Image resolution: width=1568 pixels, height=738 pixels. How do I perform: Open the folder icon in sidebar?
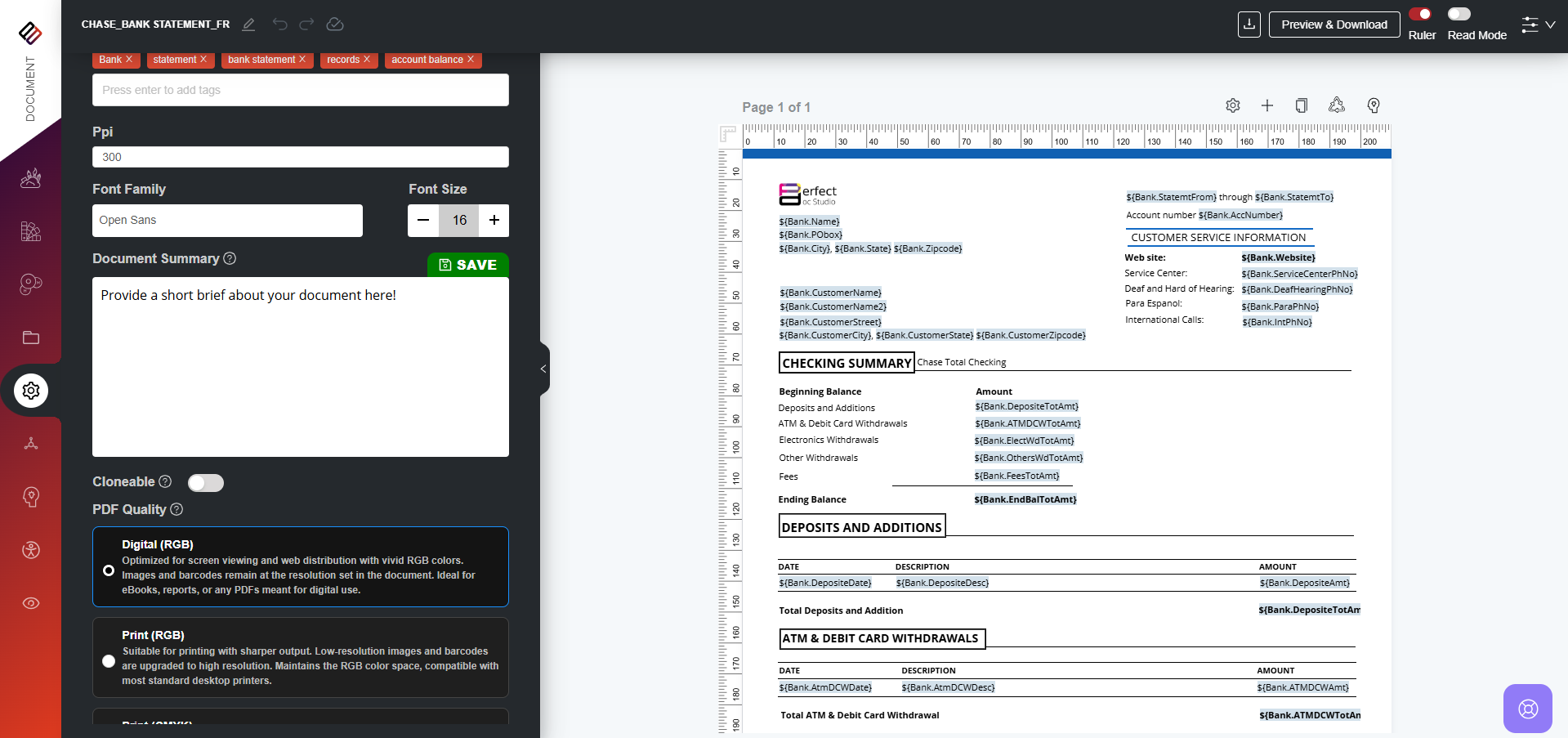pyautogui.click(x=31, y=338)
